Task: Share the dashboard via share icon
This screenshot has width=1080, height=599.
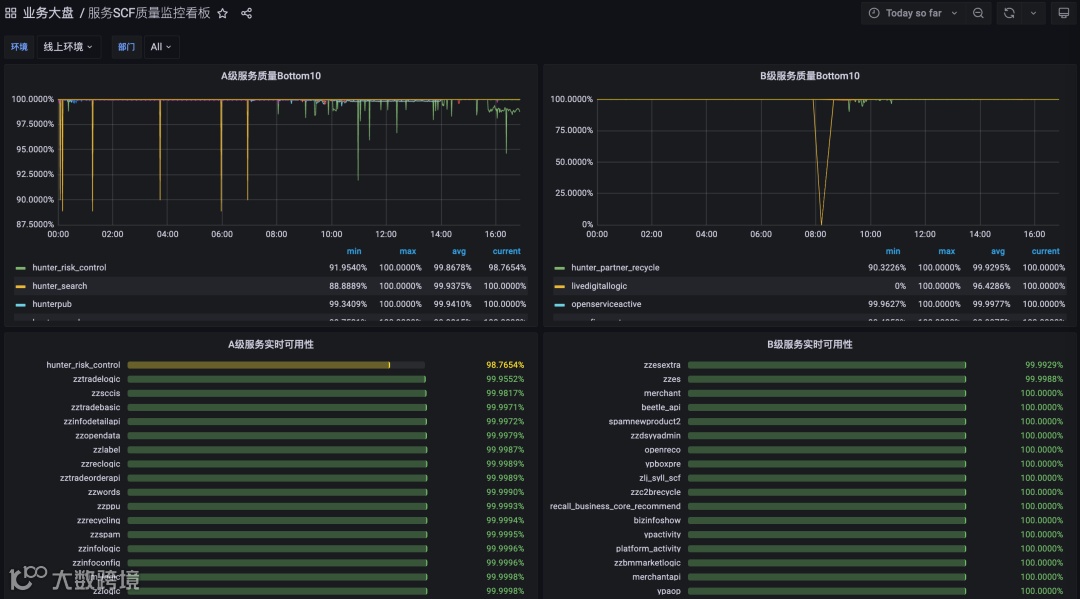Action: [247, 13]
